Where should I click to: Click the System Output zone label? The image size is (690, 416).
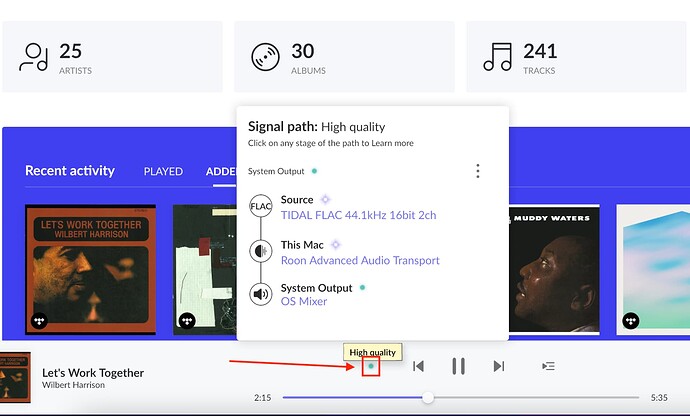click(x=276, y=171)
